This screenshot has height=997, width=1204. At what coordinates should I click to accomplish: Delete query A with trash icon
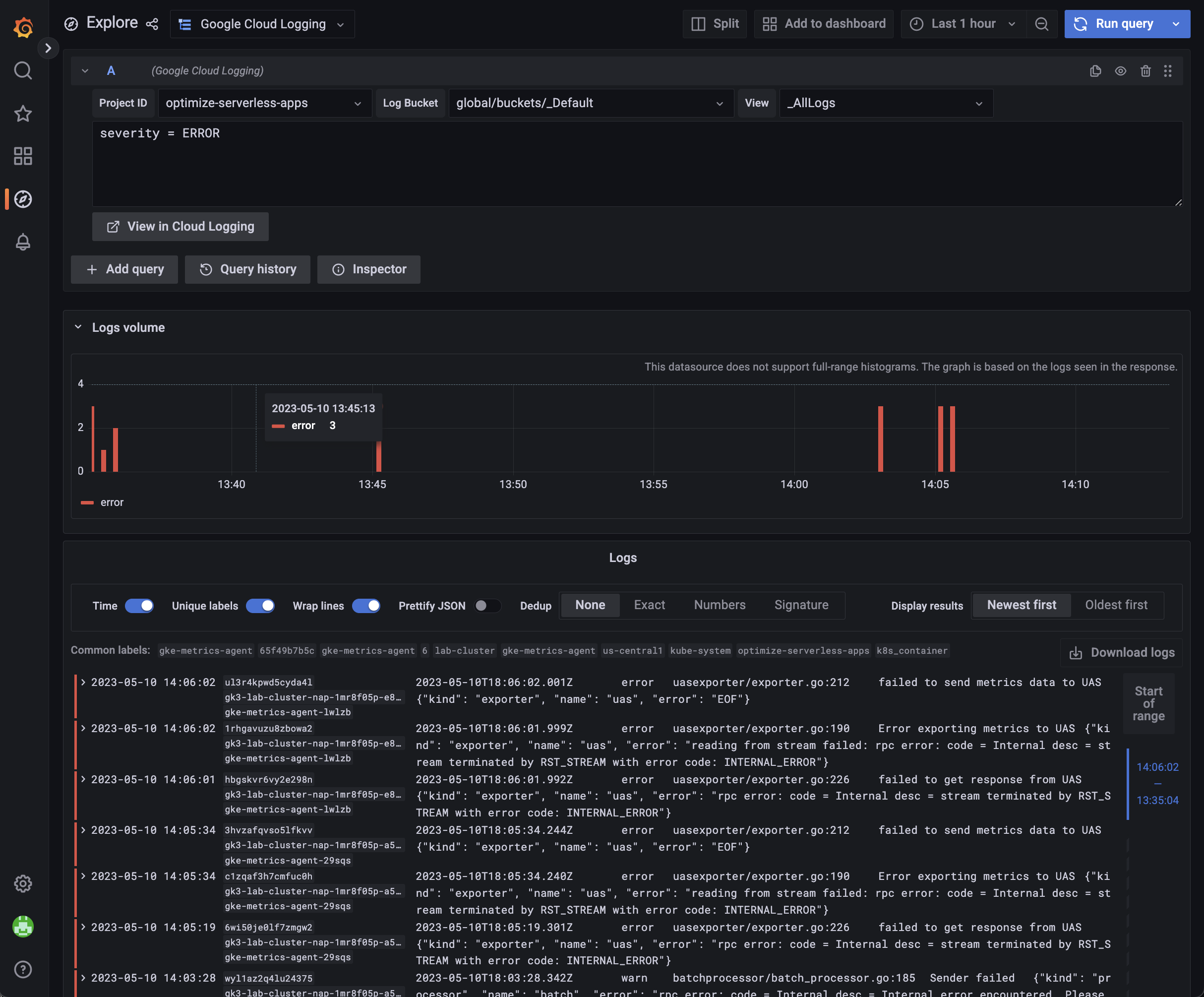tap(1145, 70)
